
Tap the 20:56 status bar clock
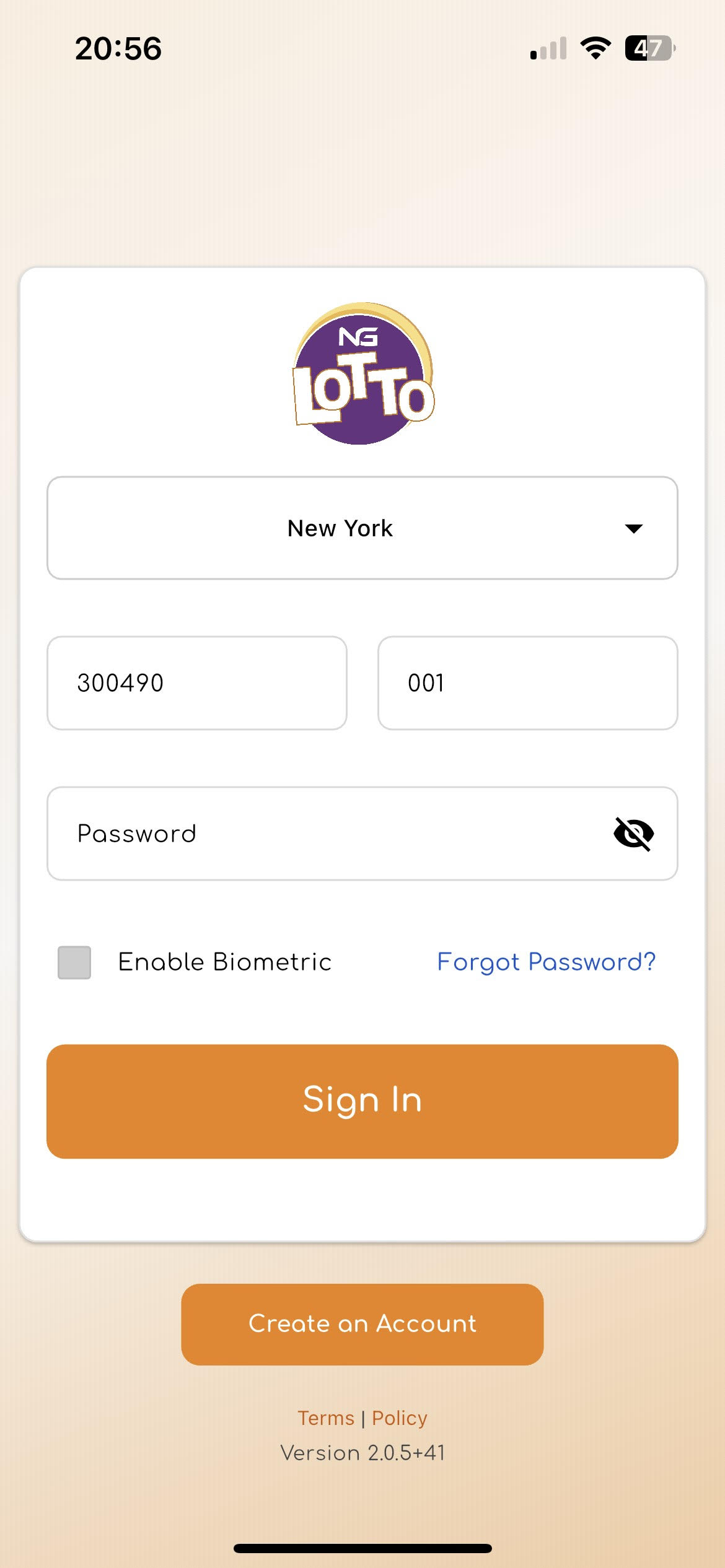click(x=118, y=48)
